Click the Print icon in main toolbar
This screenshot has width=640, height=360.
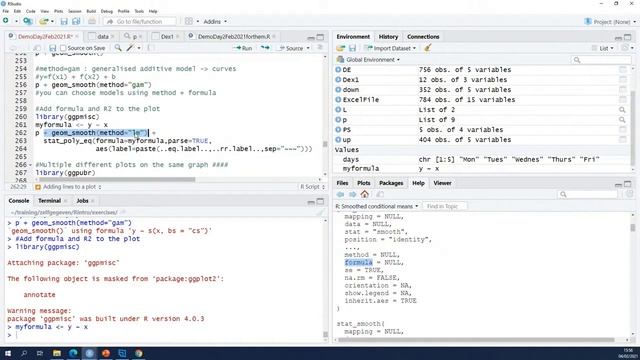tap(92, 21)
